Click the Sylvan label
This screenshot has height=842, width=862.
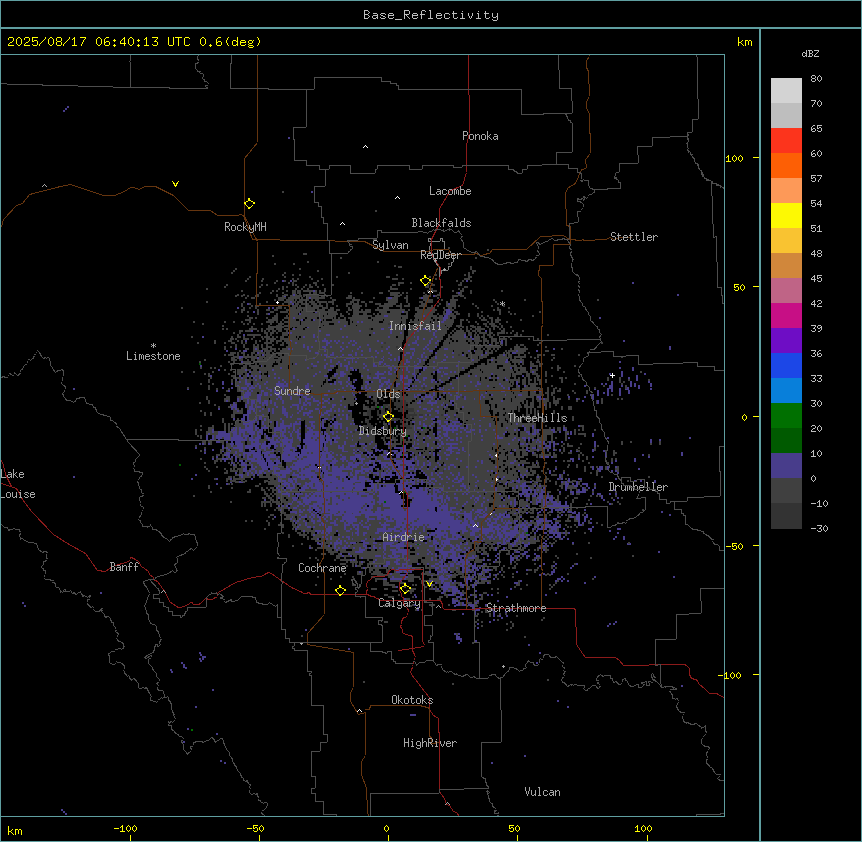(390, 245)
